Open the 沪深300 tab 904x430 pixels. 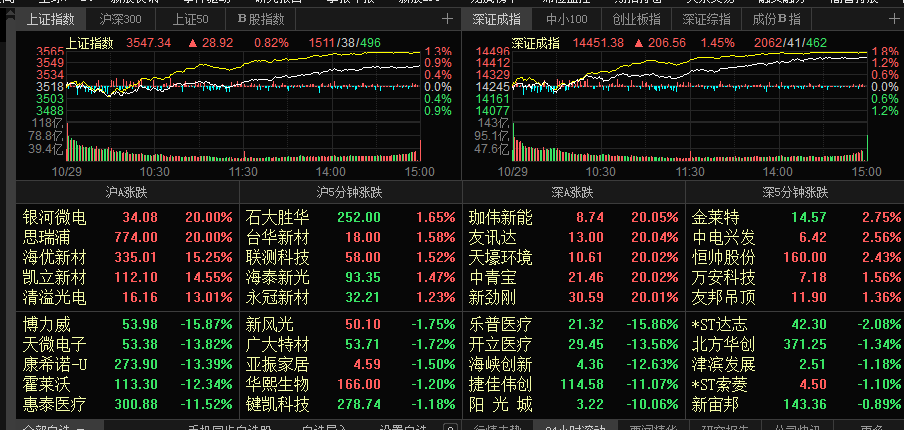(120, 20)
